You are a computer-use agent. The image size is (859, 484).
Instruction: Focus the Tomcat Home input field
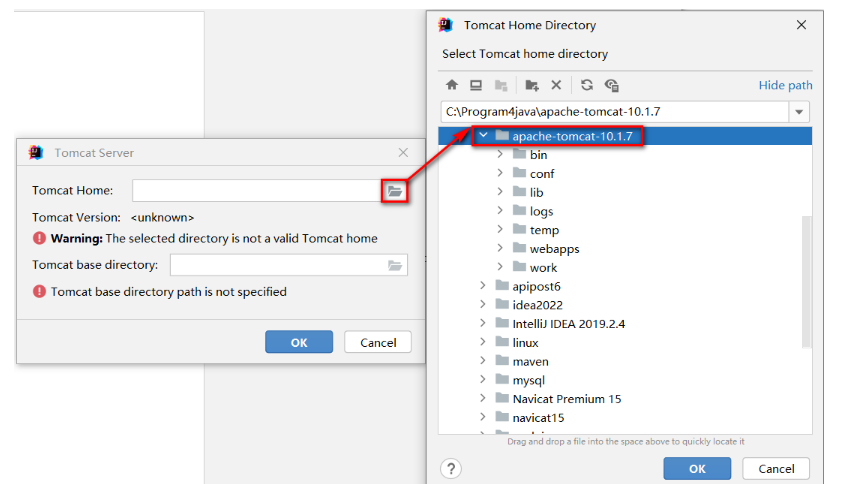pos(256,191)
